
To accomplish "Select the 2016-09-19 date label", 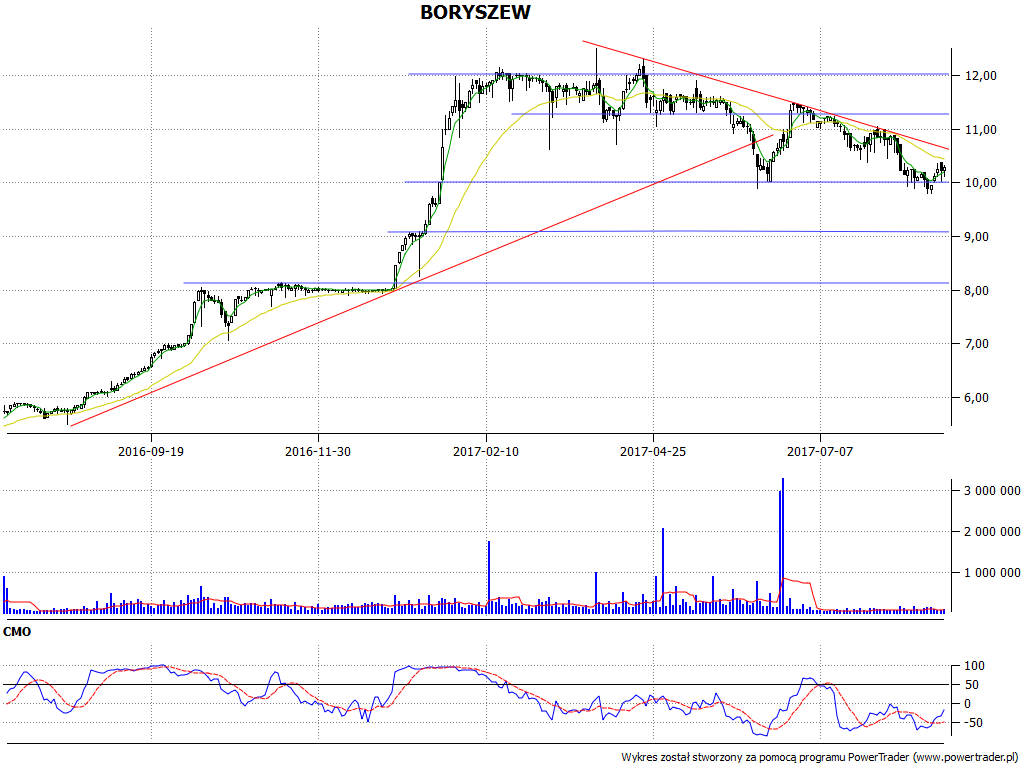I will [x=151, y=451].
